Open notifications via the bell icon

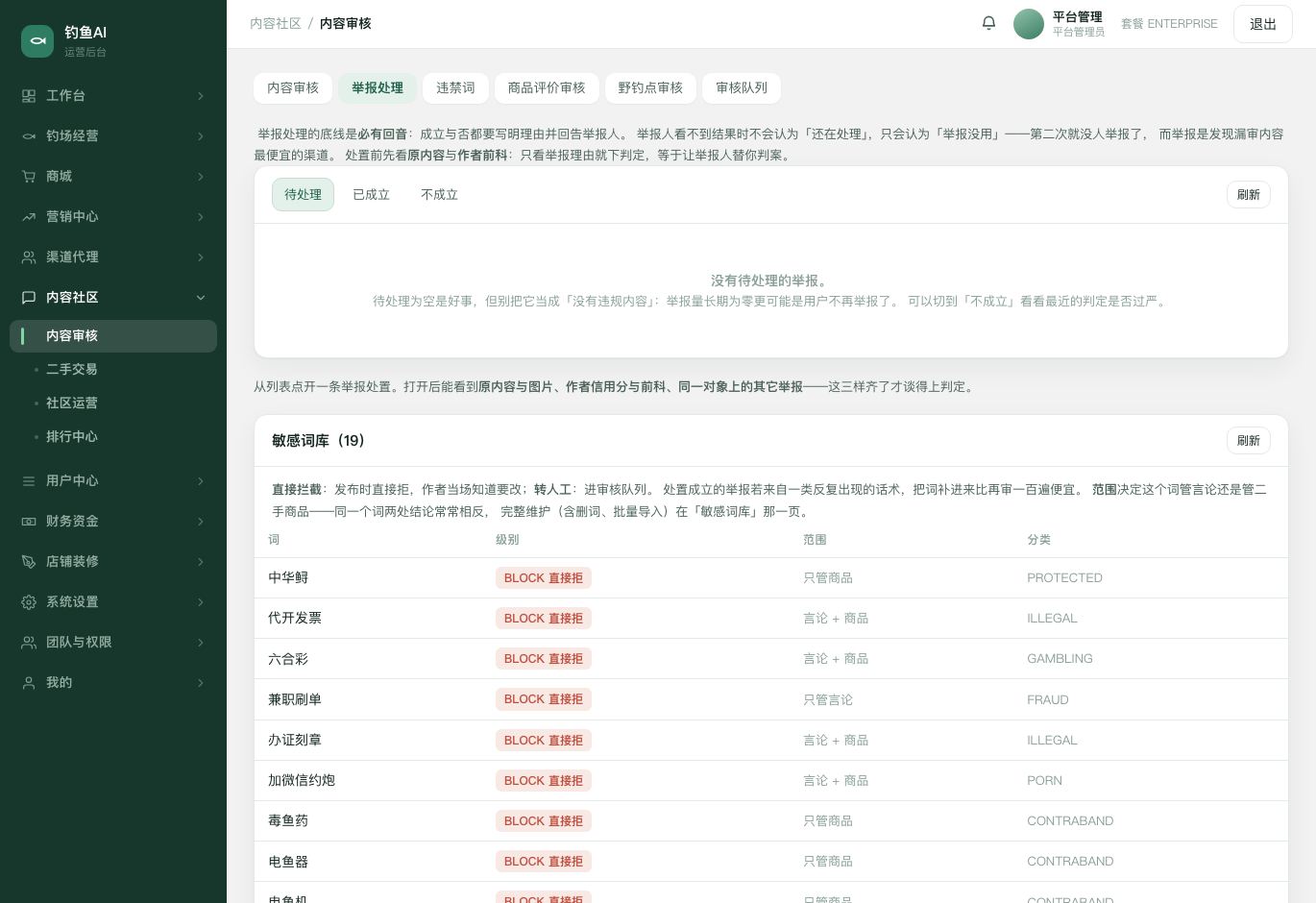click(x=988, y=23)
